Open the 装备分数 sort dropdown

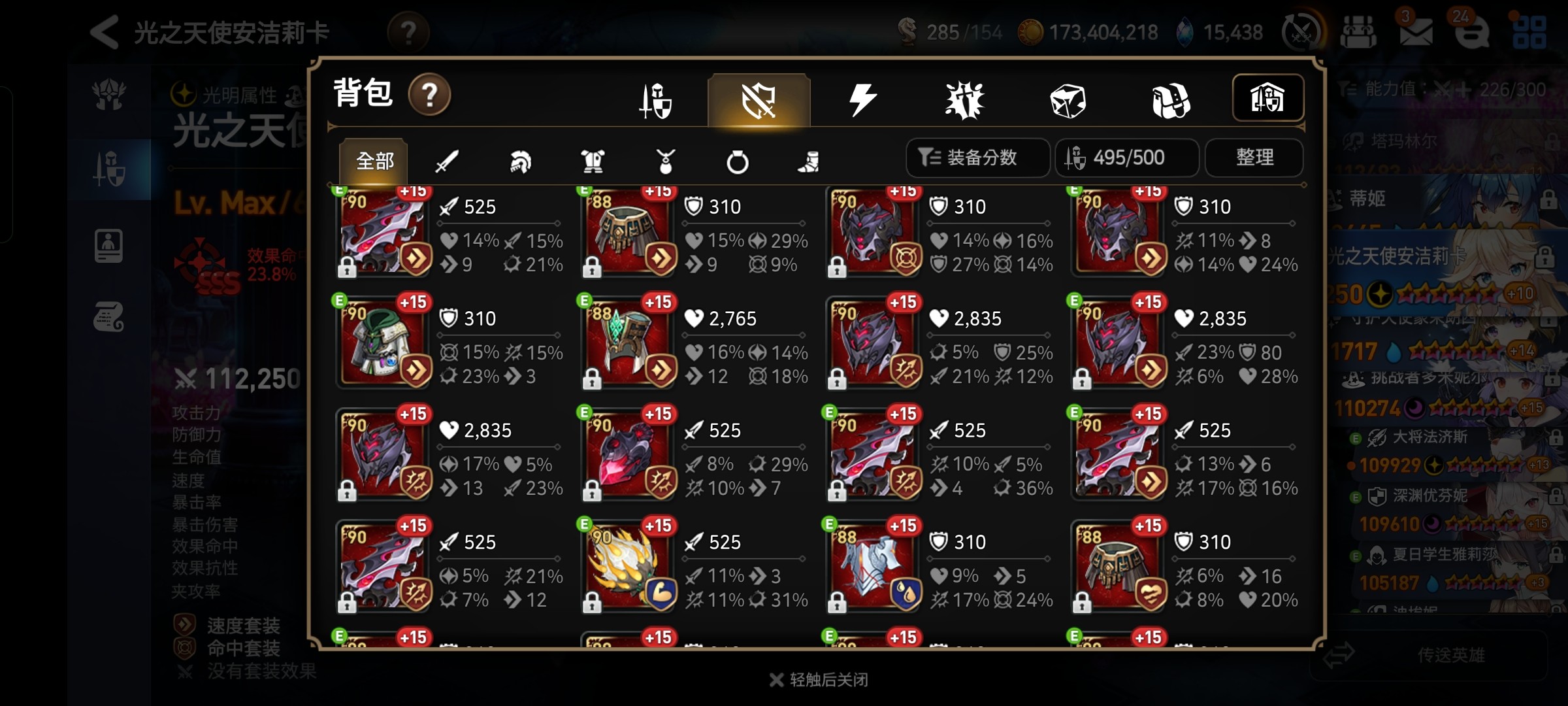pos(977,158)
